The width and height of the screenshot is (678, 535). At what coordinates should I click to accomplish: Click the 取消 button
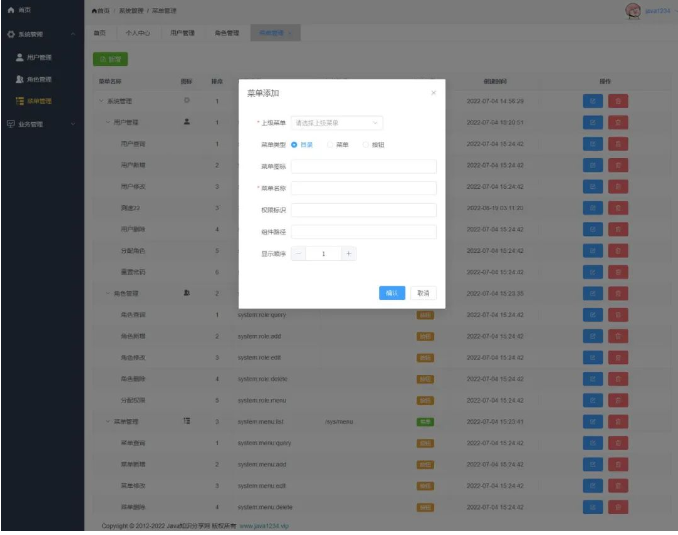click(x=423, y=293)
